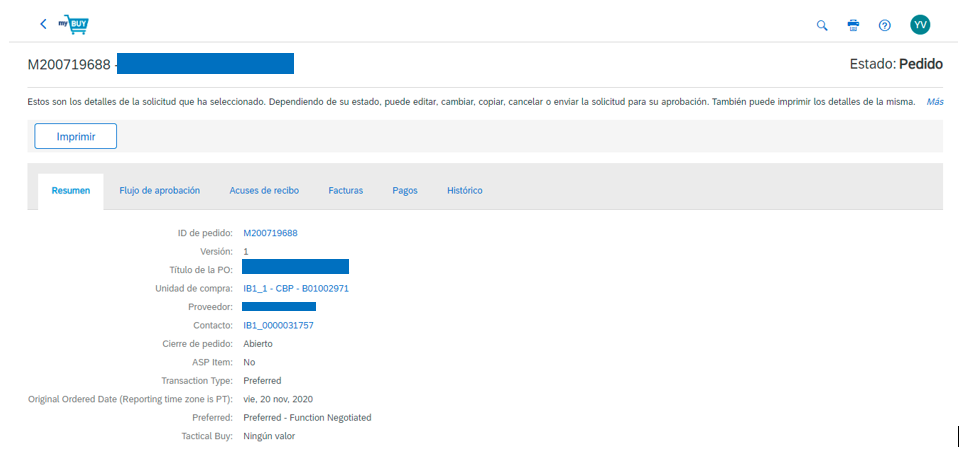Open contact link IB1_0000031757
Viewport: 972px width, 456px height.
tap(278, 325)
